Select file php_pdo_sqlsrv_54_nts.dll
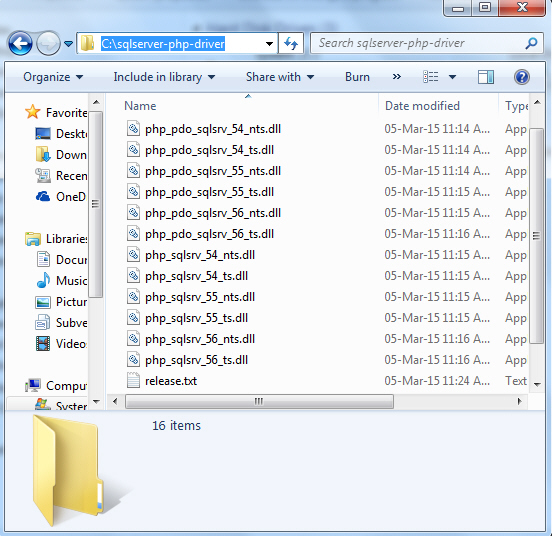552x536 pixels. click(213, 129)
